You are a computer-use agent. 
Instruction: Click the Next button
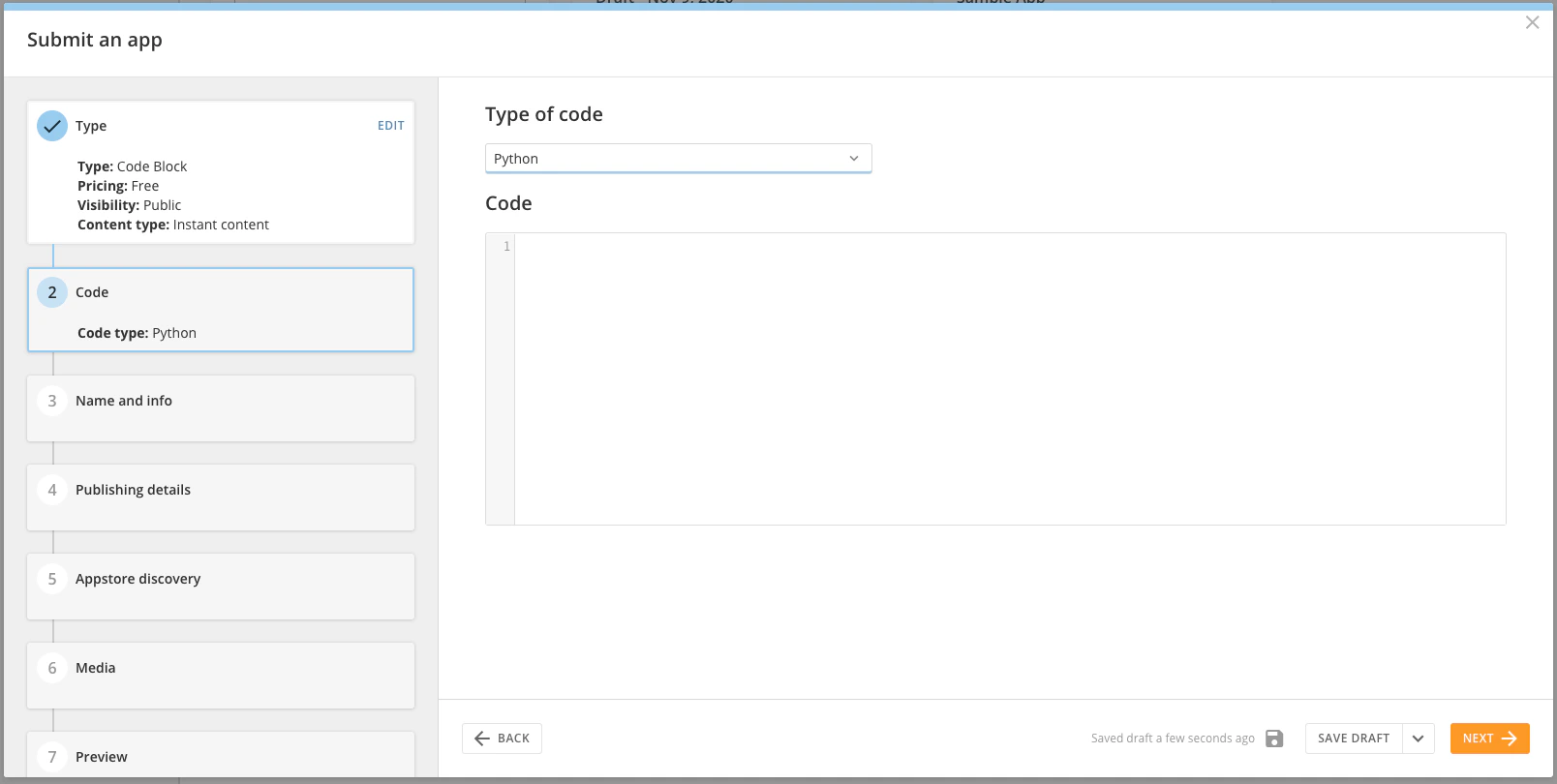(1489, 739)
